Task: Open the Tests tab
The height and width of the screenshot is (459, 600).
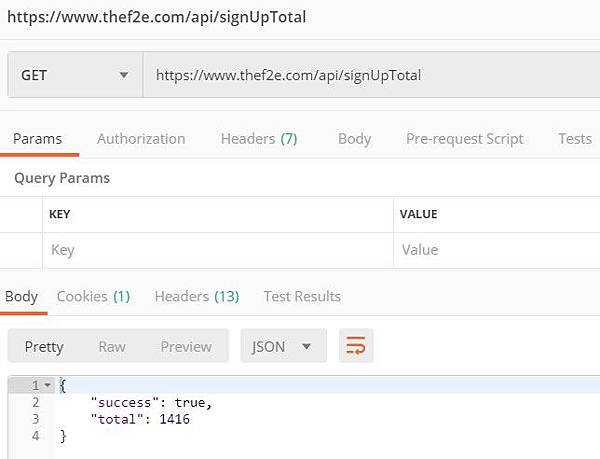Action: pos(575,139)
